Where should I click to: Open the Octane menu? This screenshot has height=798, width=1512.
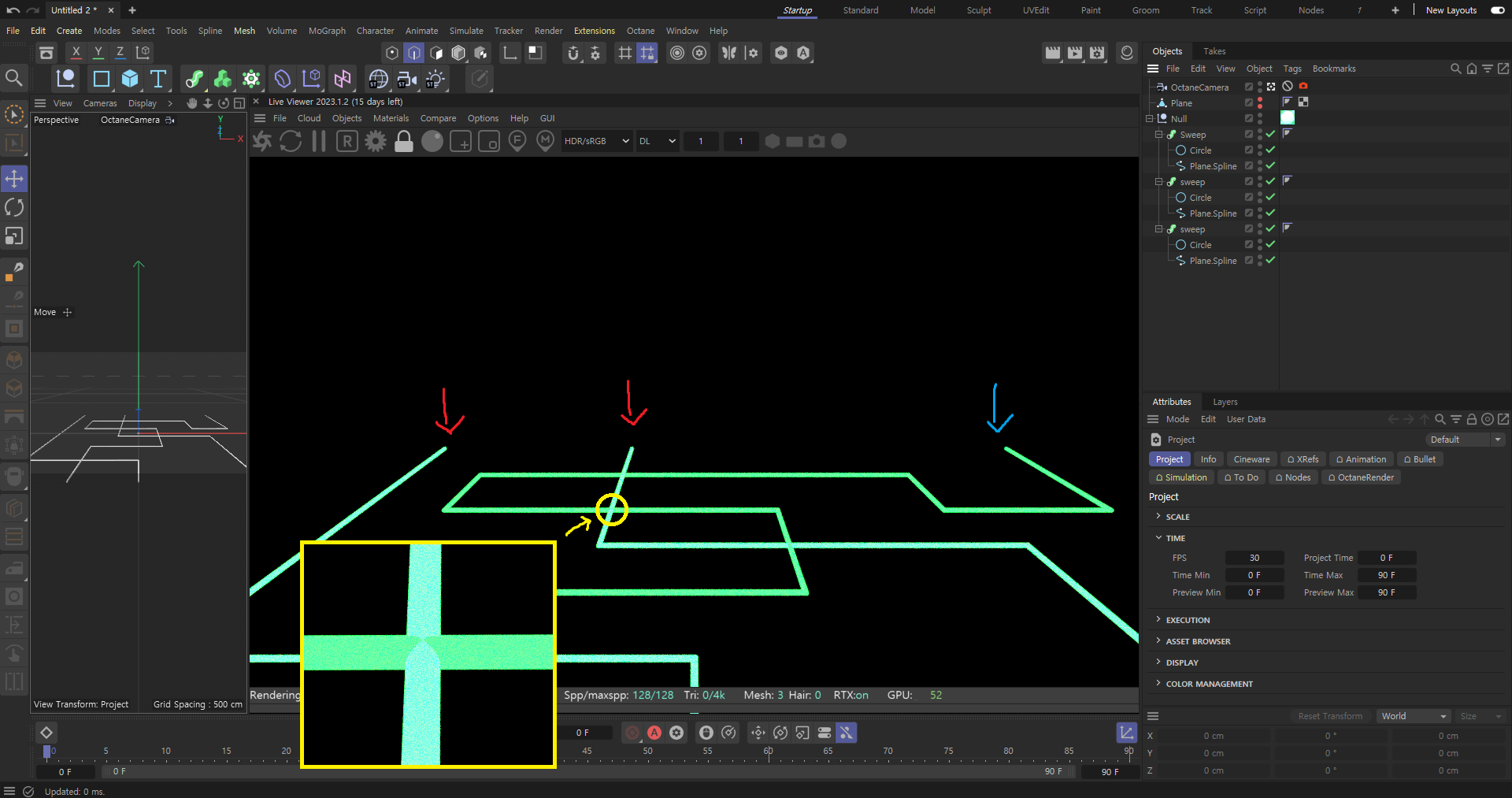click(x=640, y=31)
